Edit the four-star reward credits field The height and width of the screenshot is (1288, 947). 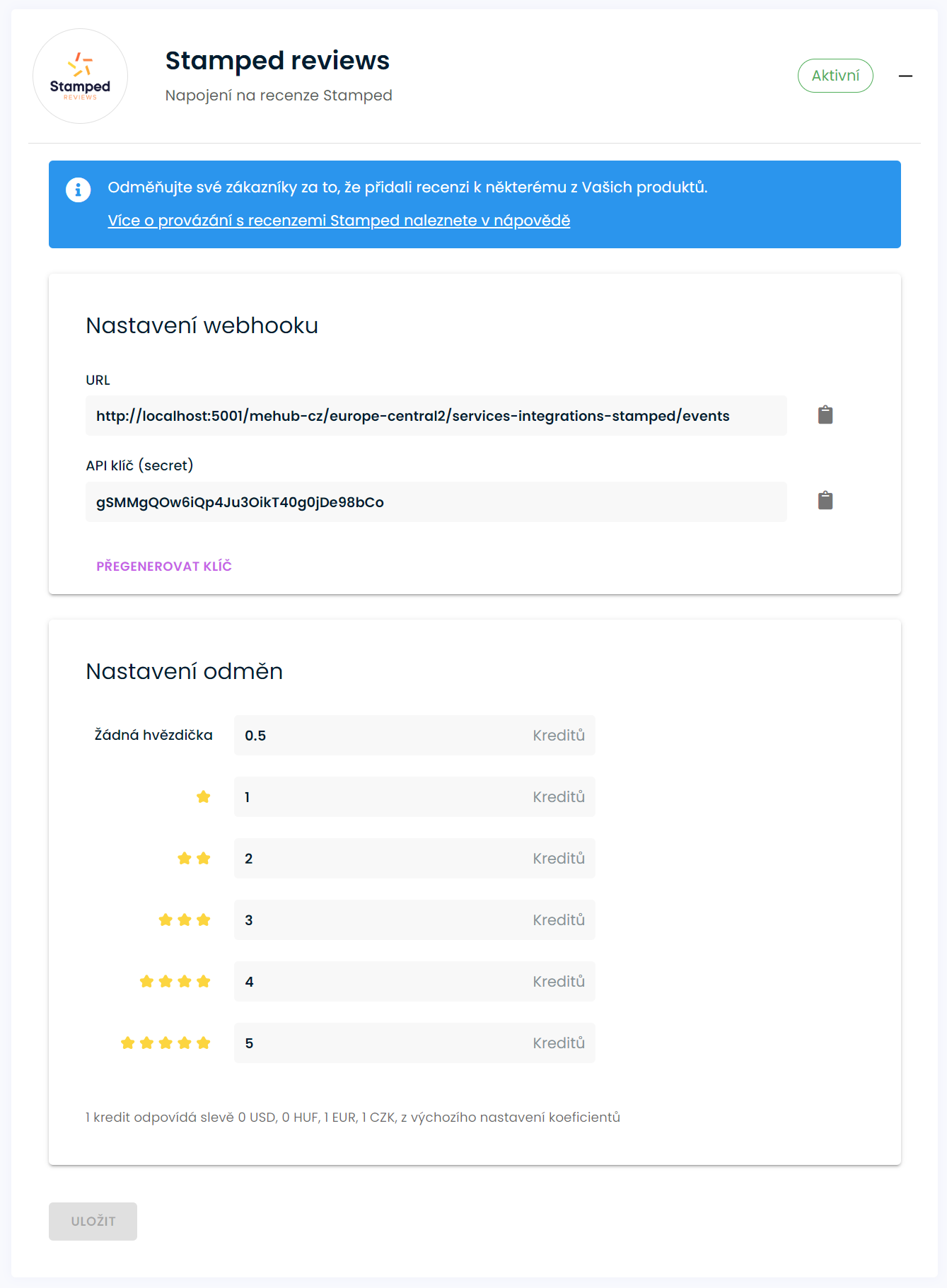382,982
